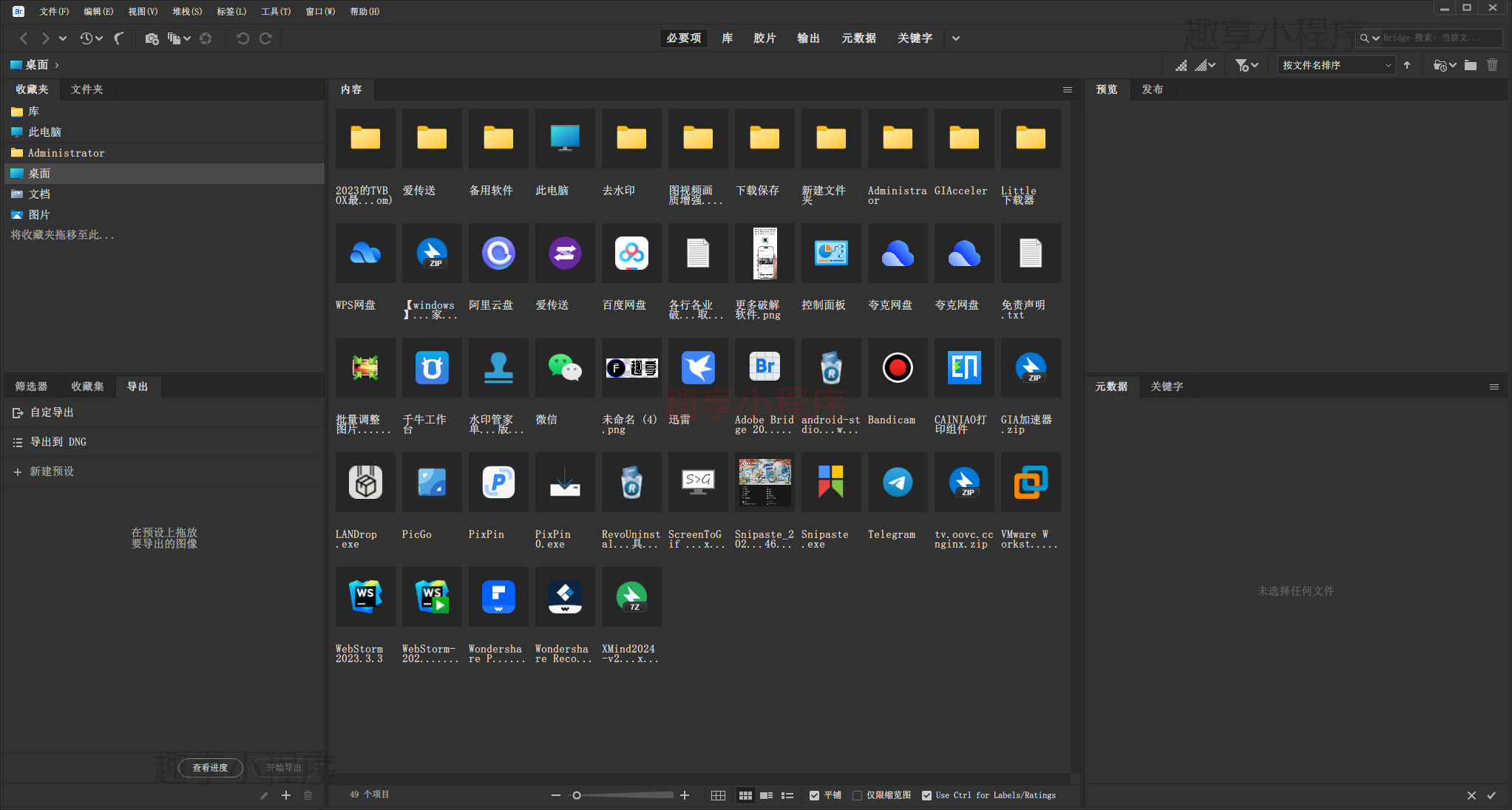Screen dimensions: 1512x810
Task: Open the filter by rating dropdown
Action: pos(1247,65)
